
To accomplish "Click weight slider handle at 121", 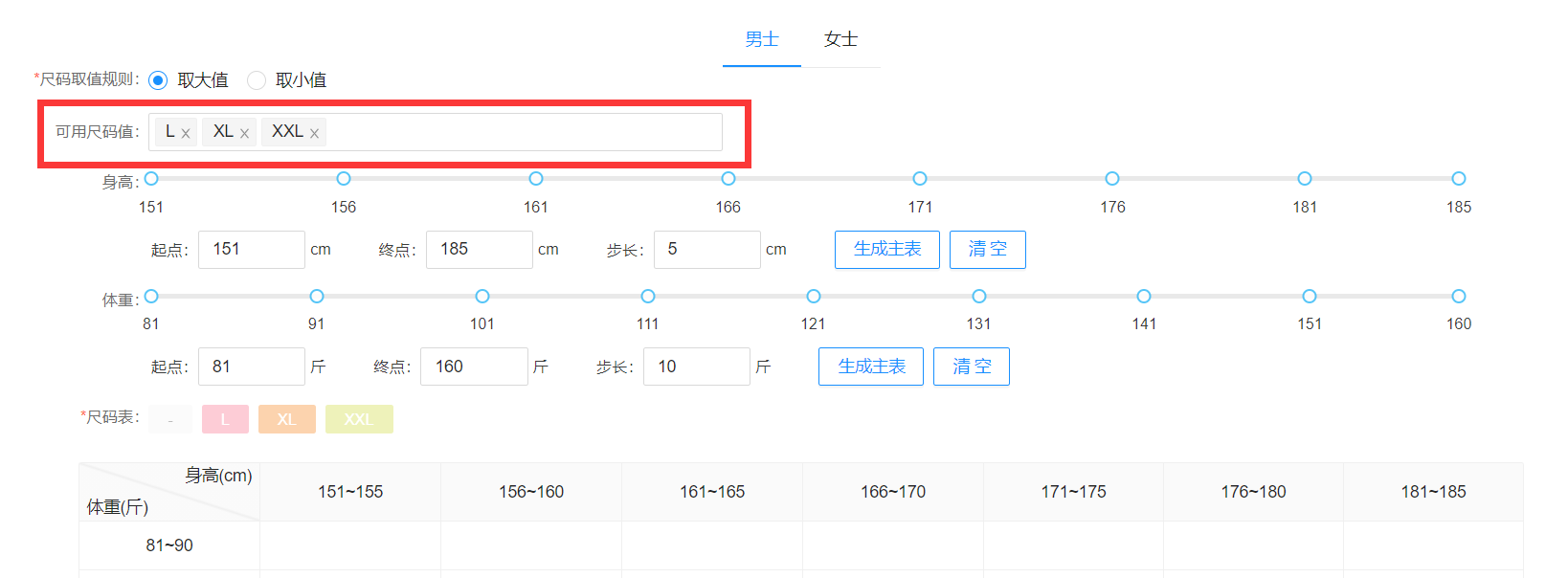I will click(x=814, y=297).
